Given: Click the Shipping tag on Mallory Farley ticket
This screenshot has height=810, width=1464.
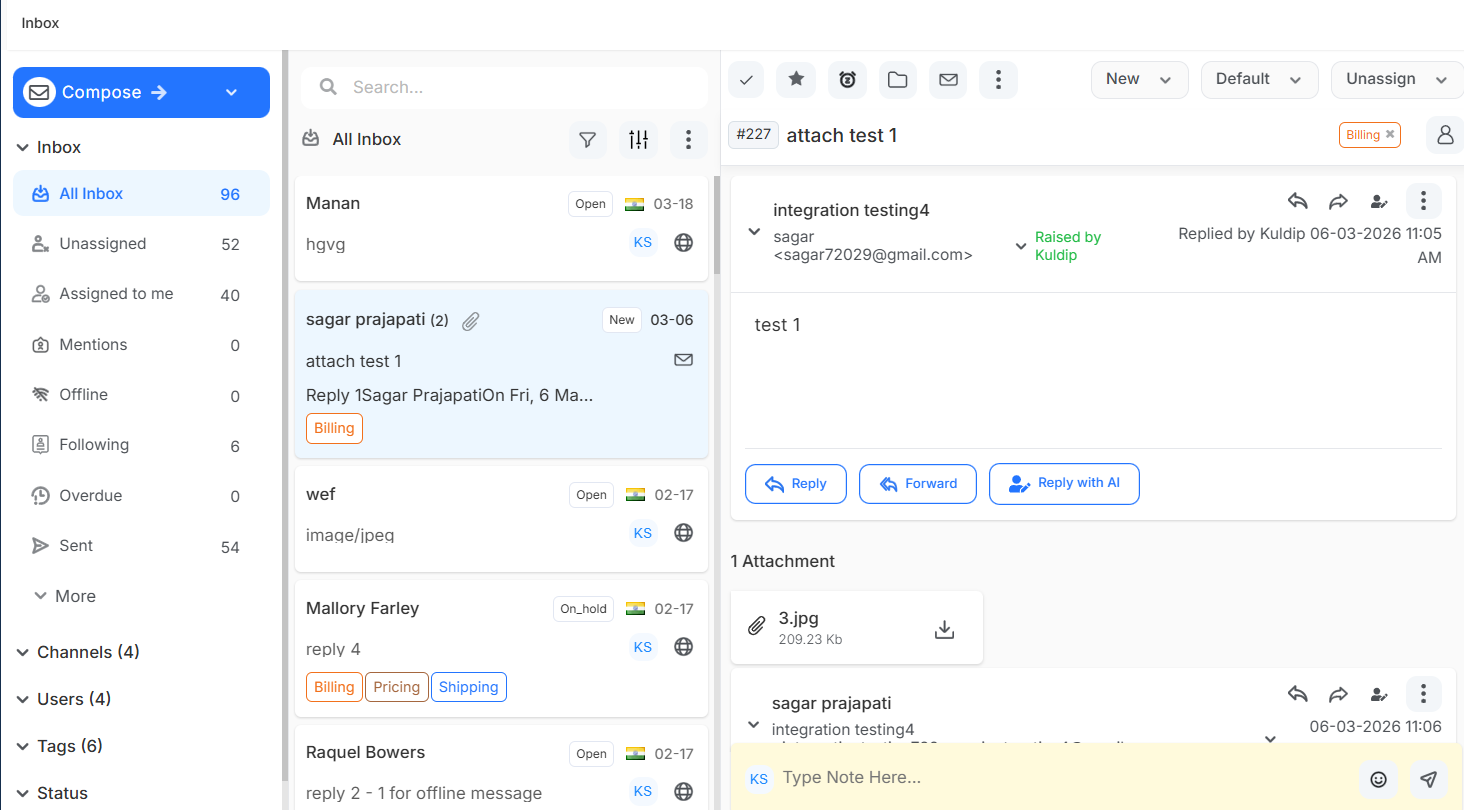Looking at the screenshot, I should (x=469, y=687).
